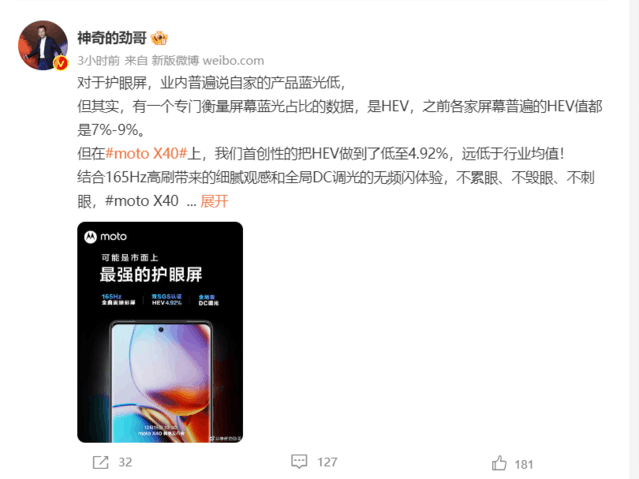The width and height of the screenshot is (639, 479).
Task: Click the 新版微博 weibo.com source link
Action: coord(207,61)
